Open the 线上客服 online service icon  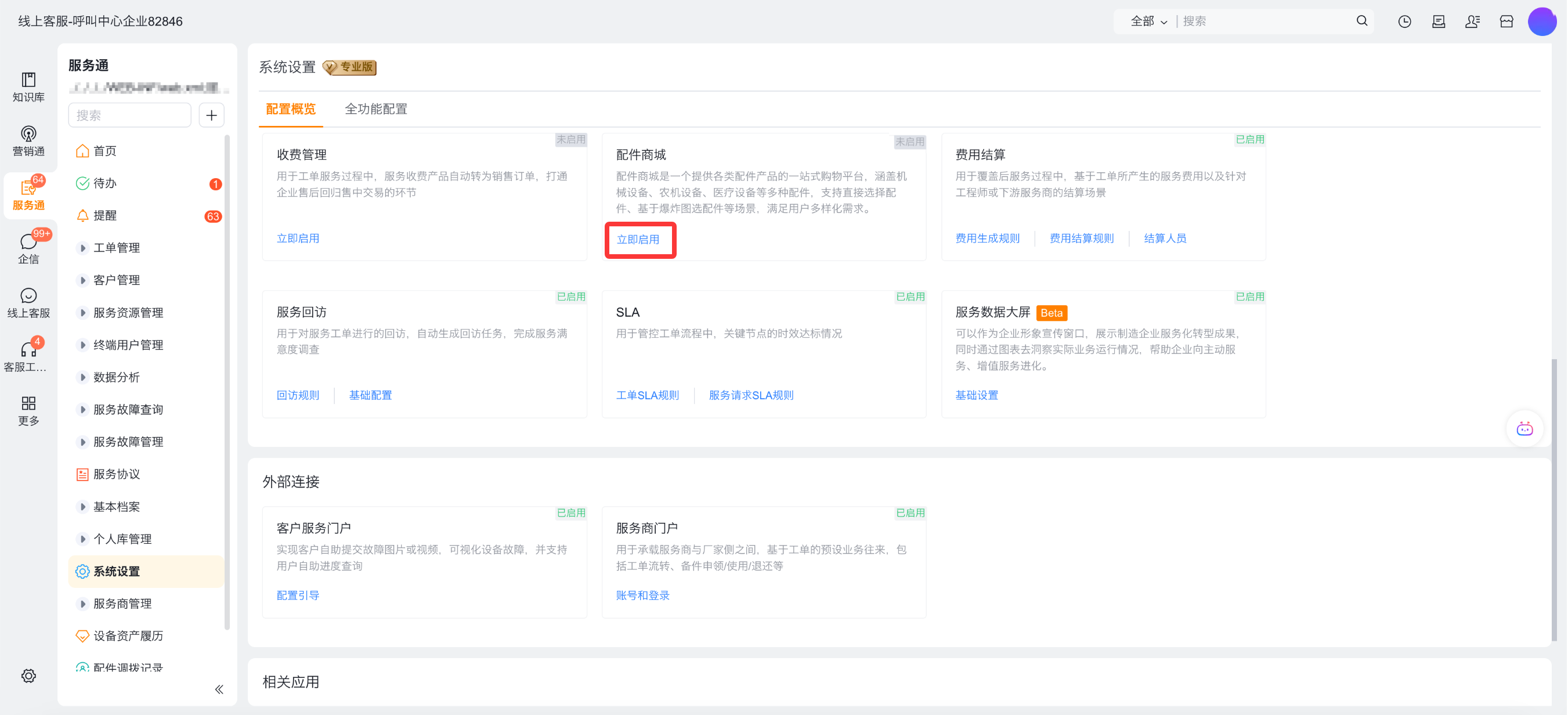coord(28,297)
